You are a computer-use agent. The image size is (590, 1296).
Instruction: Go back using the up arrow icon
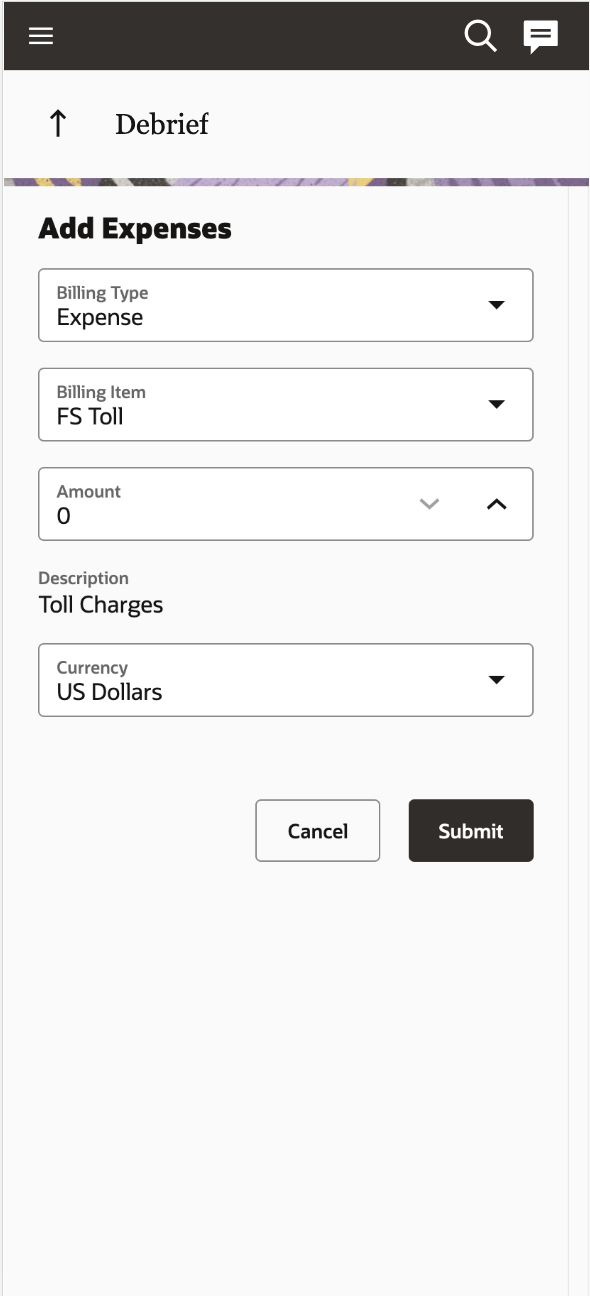58,124
